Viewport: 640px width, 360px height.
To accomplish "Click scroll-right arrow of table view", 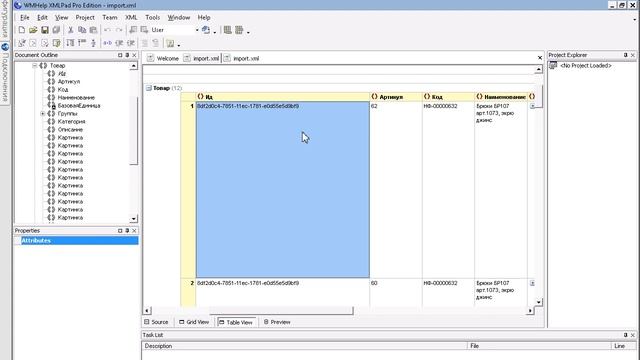I will click(530, 311).
